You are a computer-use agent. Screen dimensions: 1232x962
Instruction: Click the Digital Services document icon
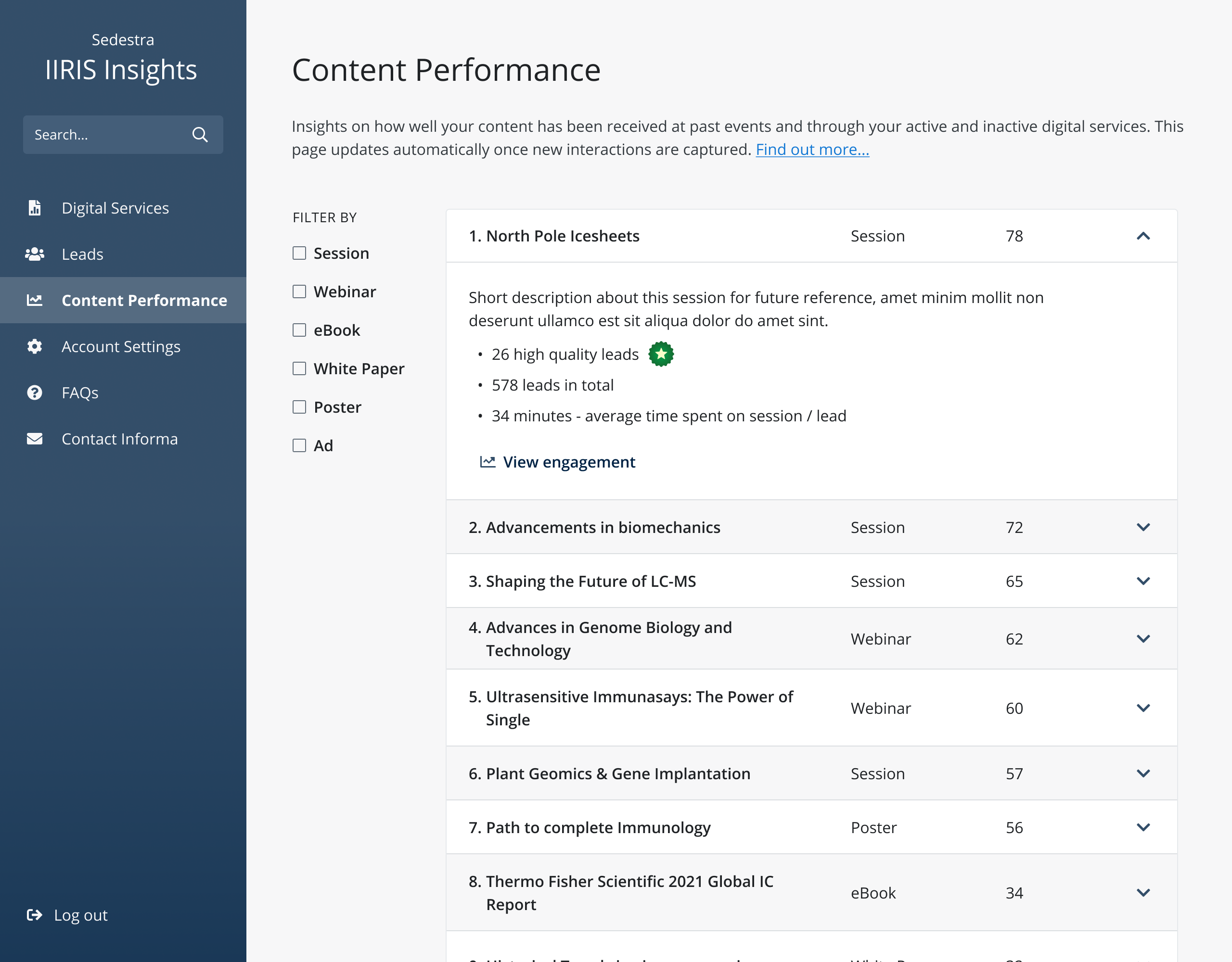(x=35, y=208)
